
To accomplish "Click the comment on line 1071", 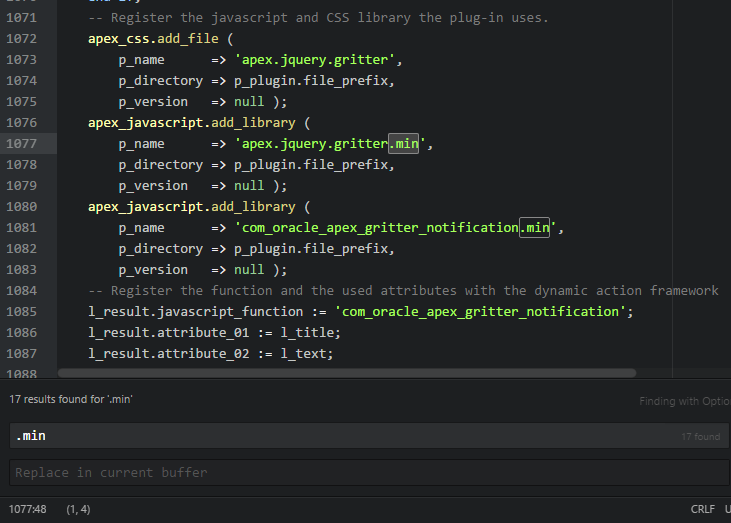I will [318, 18].
